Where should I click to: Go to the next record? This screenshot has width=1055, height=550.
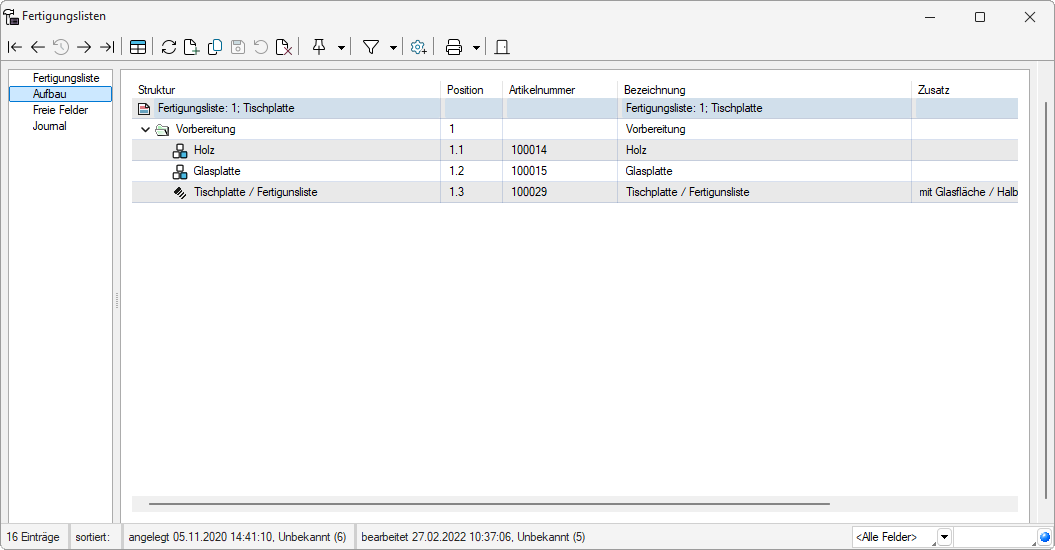[x=84, y=47]
